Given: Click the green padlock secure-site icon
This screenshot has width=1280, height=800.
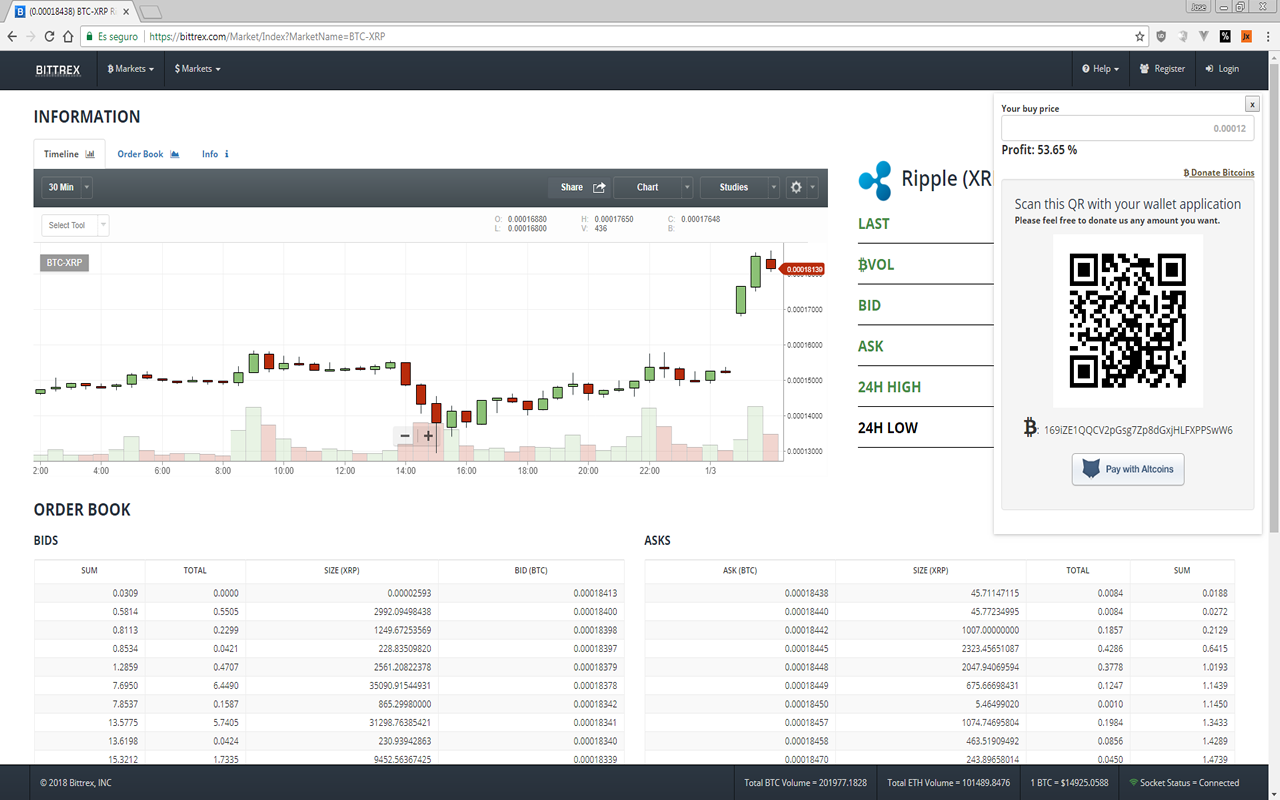Looking at the screenshot, I should [89, 36].
